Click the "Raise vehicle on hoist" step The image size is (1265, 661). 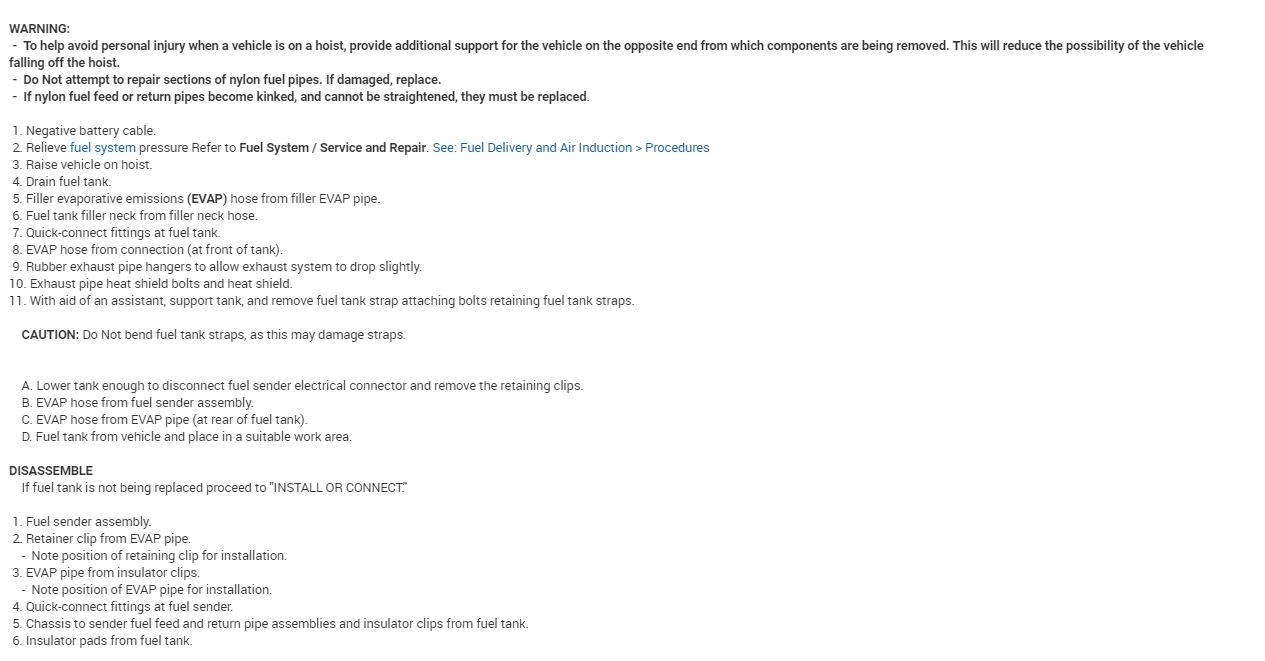tap(88, 165)
